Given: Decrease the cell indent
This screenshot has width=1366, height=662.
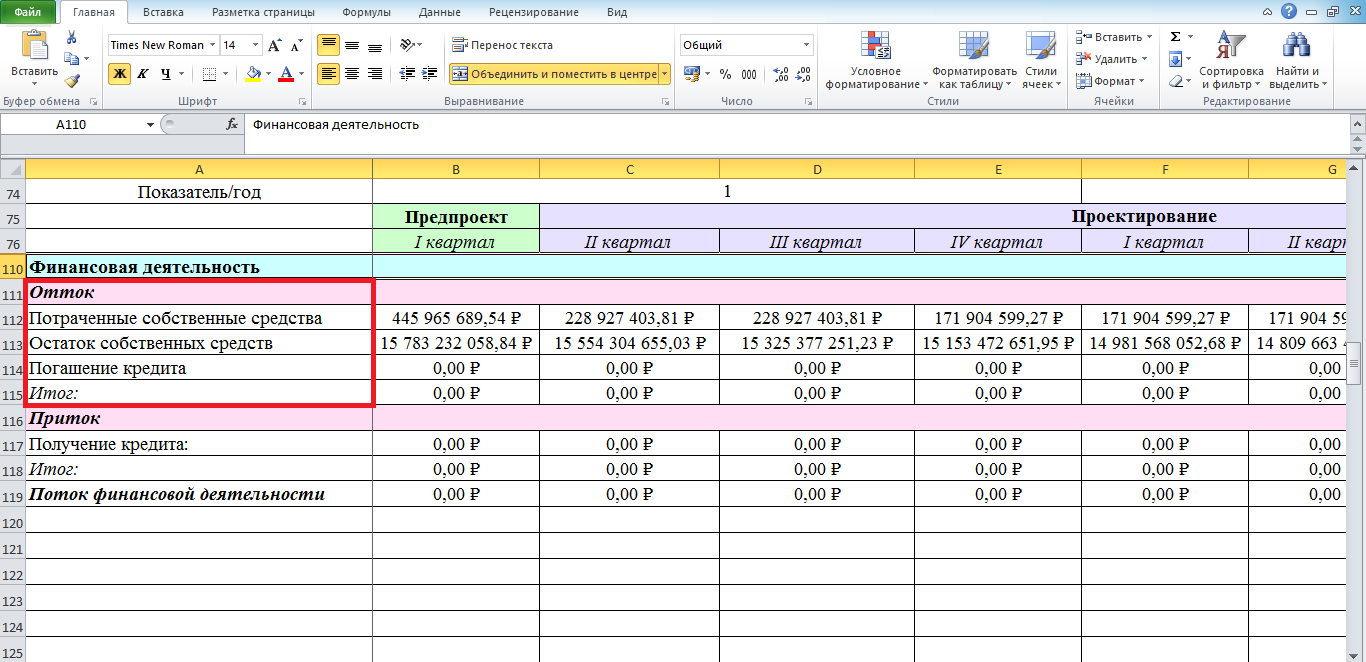Looking at the screenshot, I should [407, 74].
